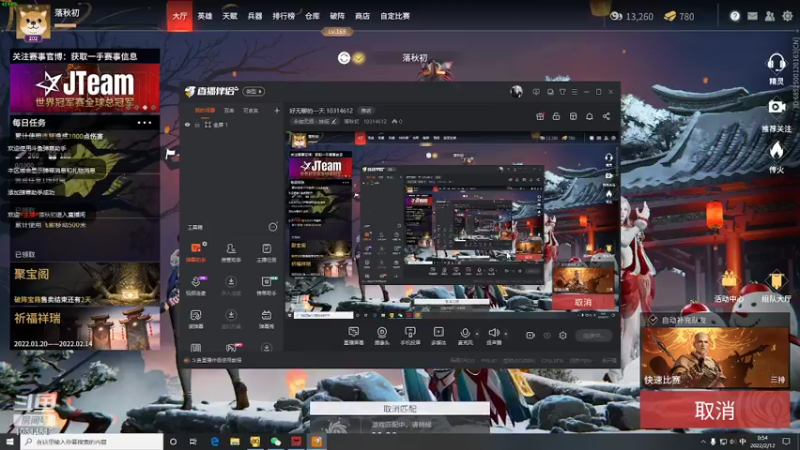The height and width of the screenshot is (450, 800).
Task: Open game help question mark icon
Action: [x=735, y=16]
